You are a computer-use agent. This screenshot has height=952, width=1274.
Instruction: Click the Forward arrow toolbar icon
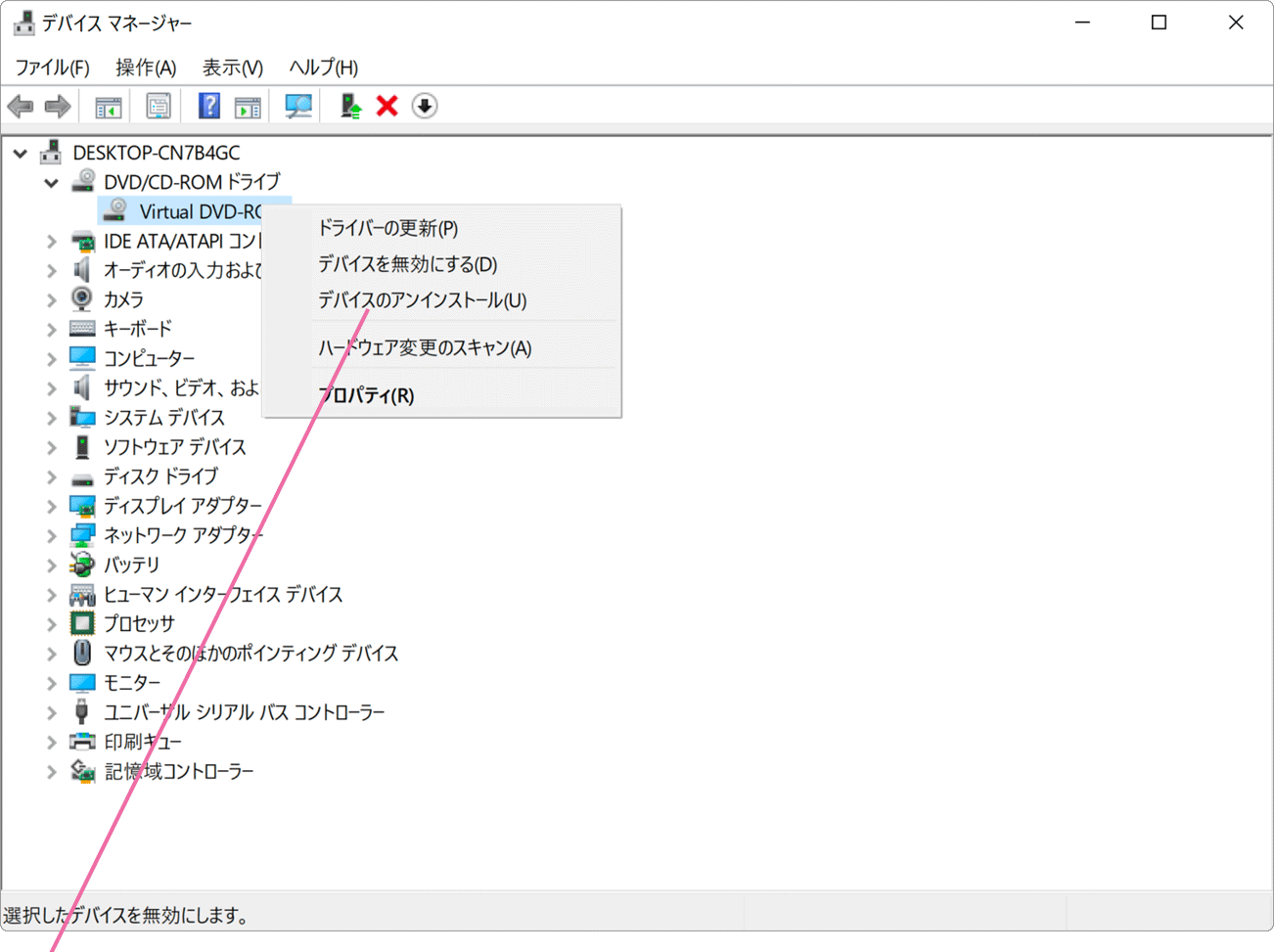[58, 106]
